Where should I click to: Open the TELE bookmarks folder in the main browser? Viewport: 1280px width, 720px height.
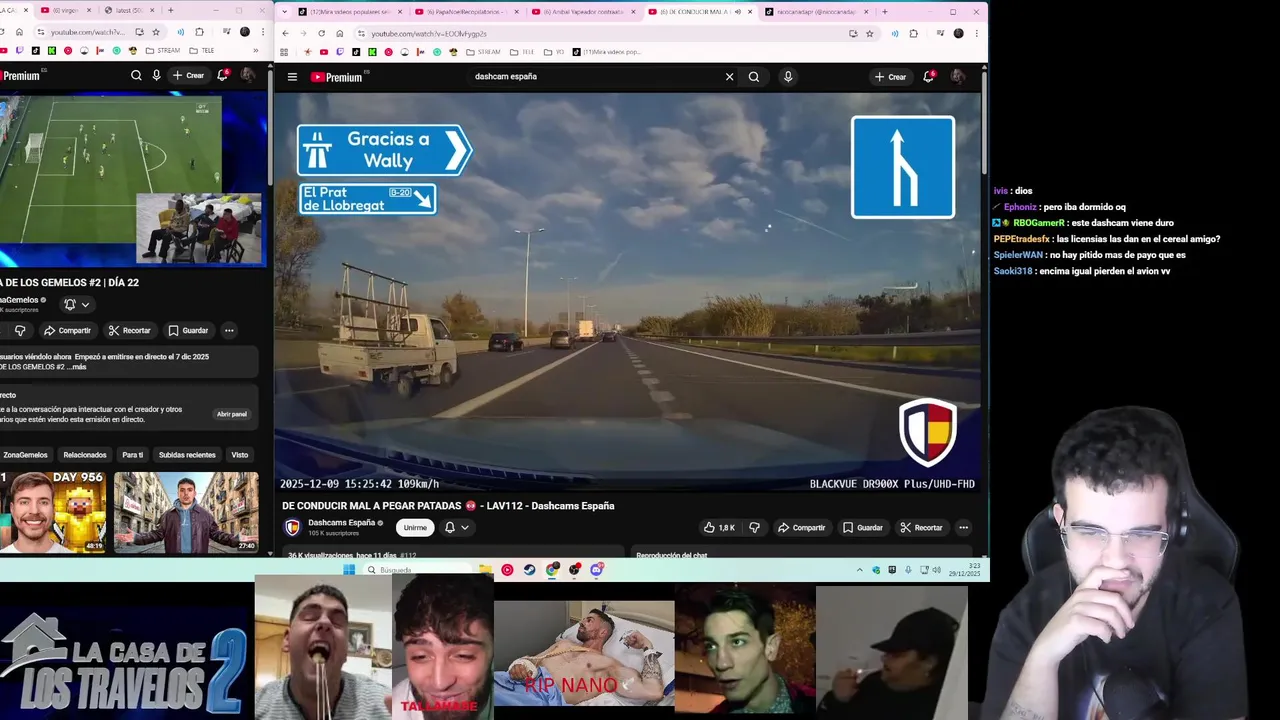pos(522,52)
